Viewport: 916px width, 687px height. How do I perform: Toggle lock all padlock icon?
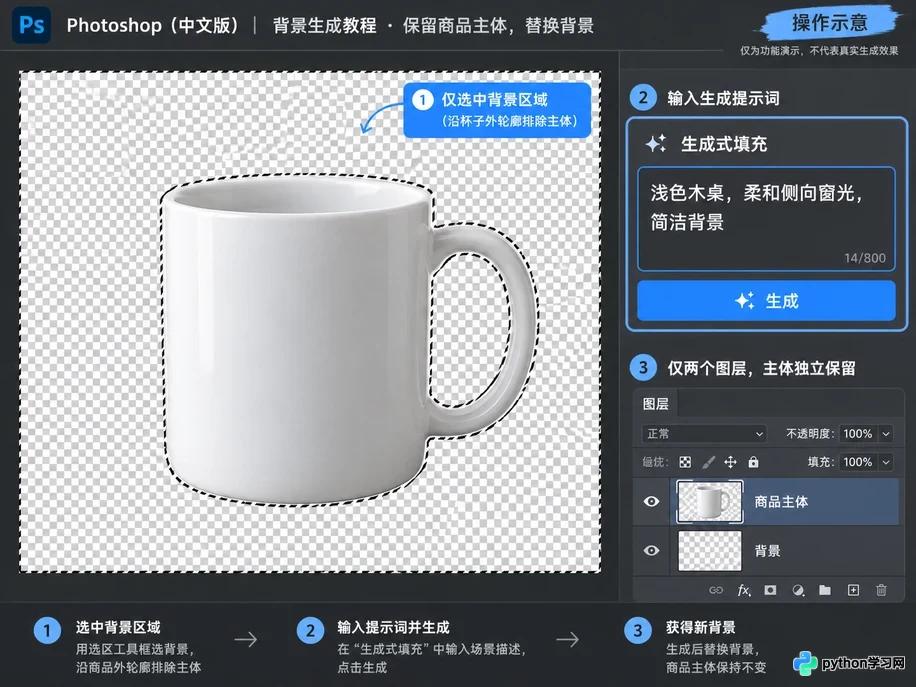point(754,462)
